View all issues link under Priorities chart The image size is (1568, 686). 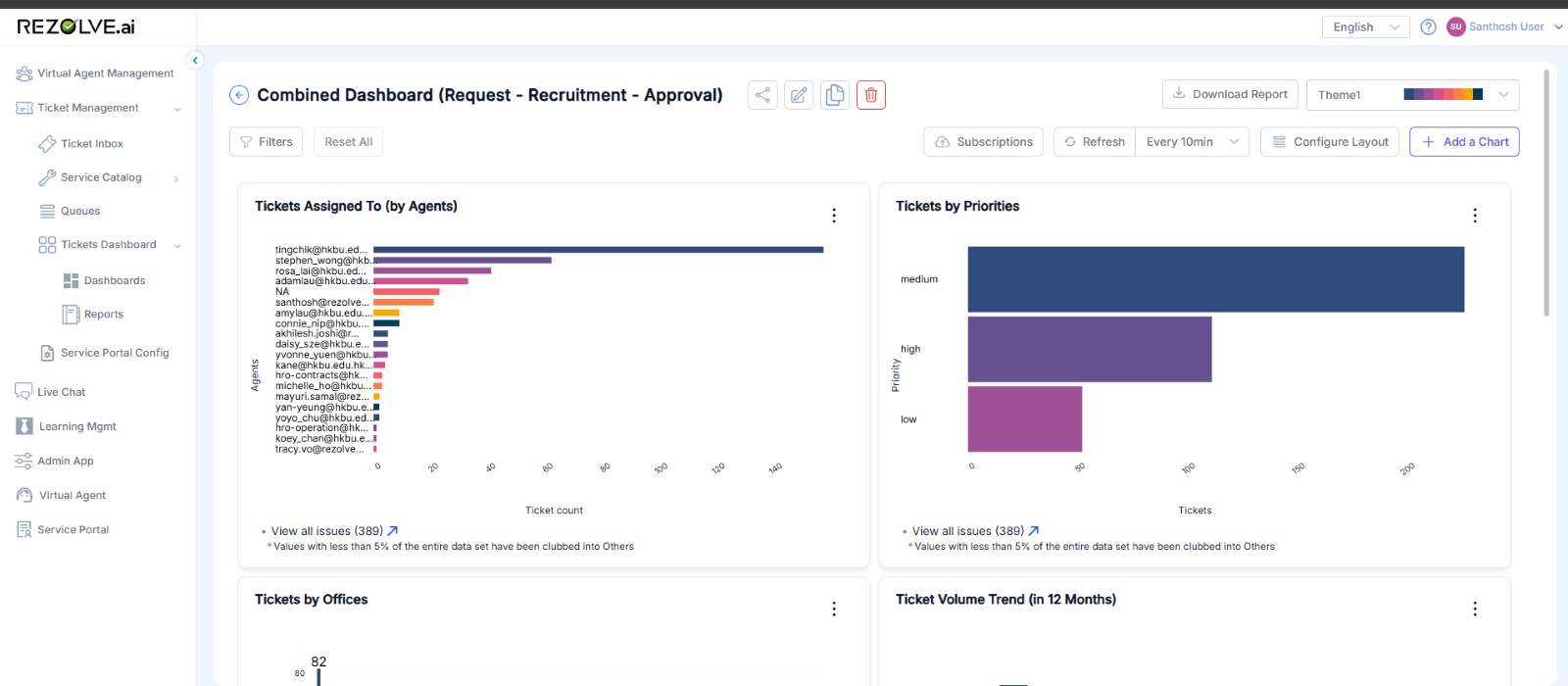975,531
